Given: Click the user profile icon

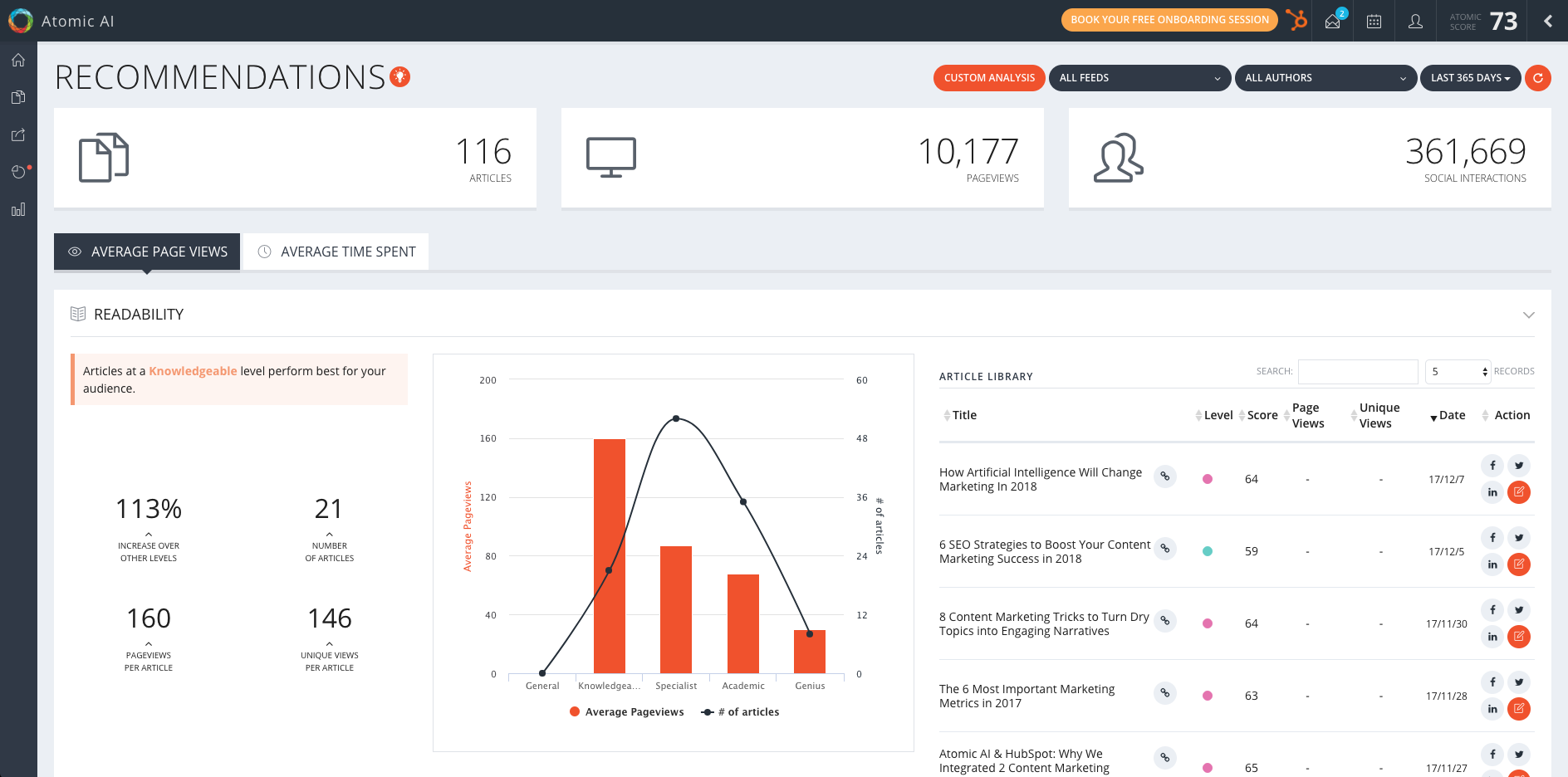Looking at the screenshot, I should point(1415,22).
